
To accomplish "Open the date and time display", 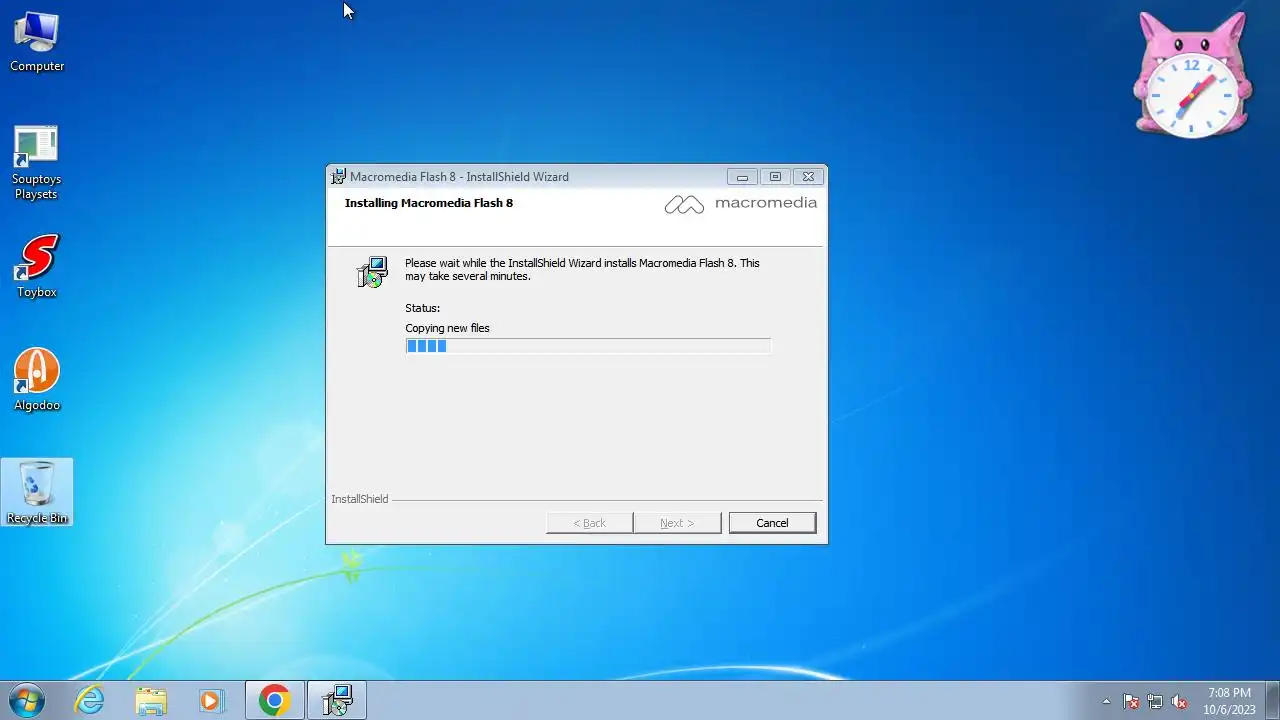I will pos(1229,701).
